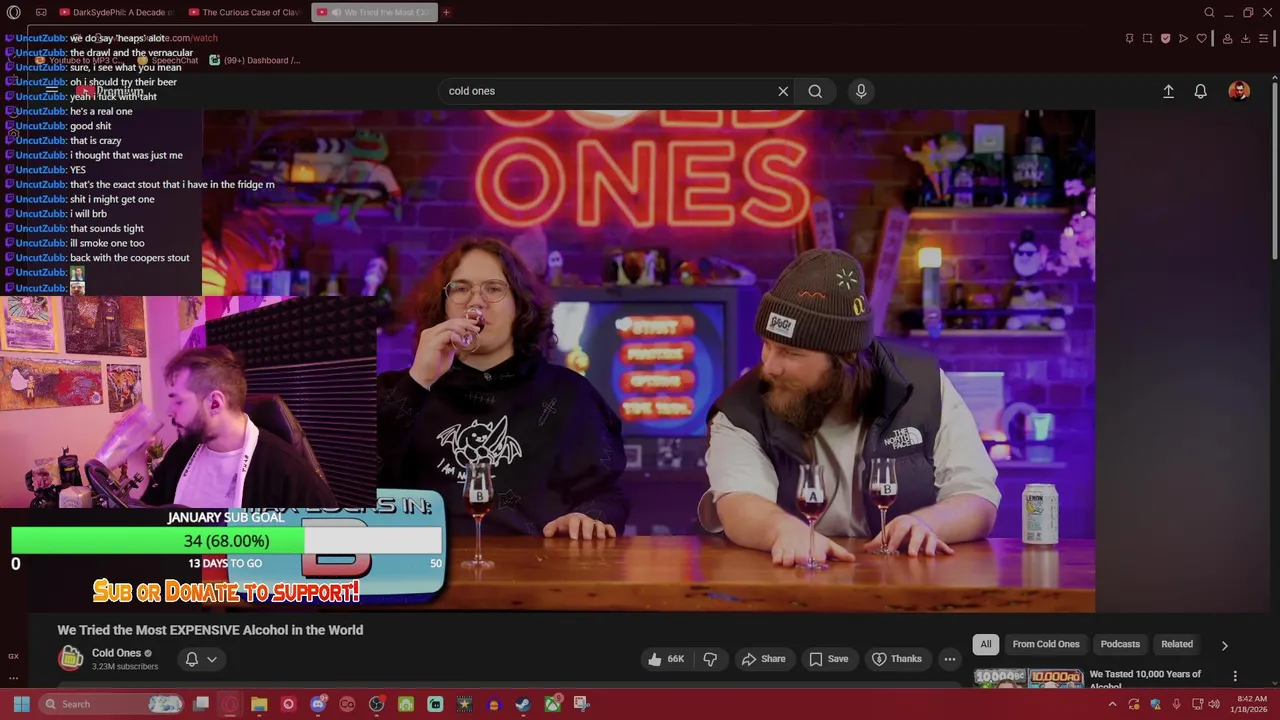Select the All filter chip
This screenshot has width=1280, height=720.
(x=986, y=644)
